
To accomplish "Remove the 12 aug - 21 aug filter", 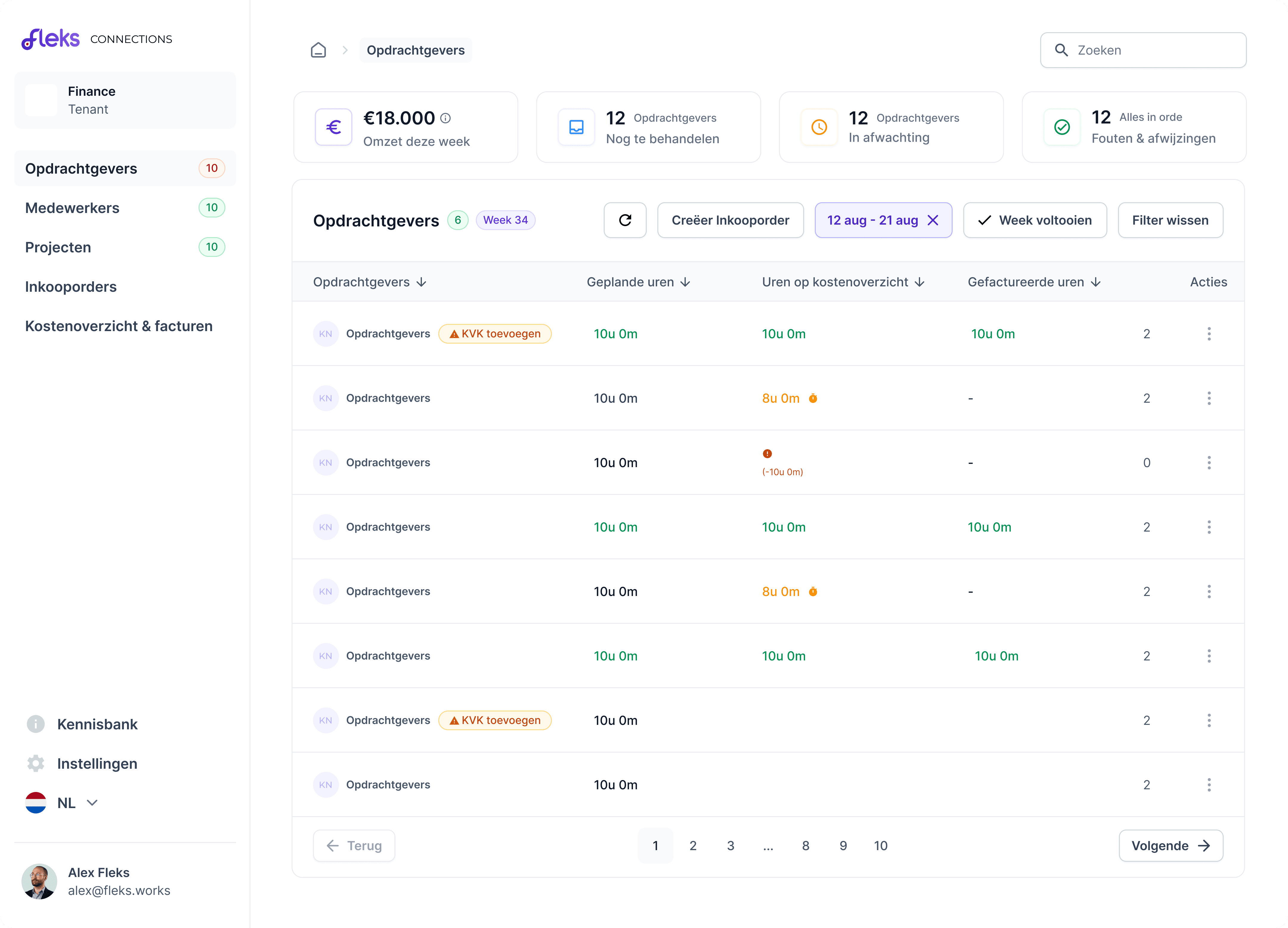I will tap(933, 220).
